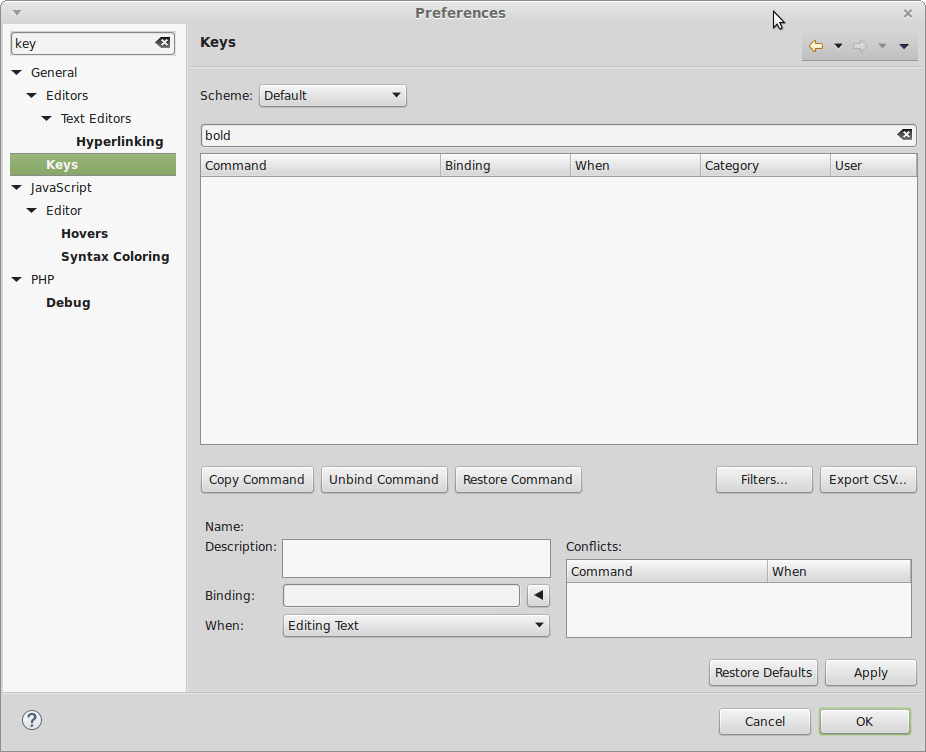926x752 pixels.
Task: Click inside the Binding input field
Action: click(401, 596)
